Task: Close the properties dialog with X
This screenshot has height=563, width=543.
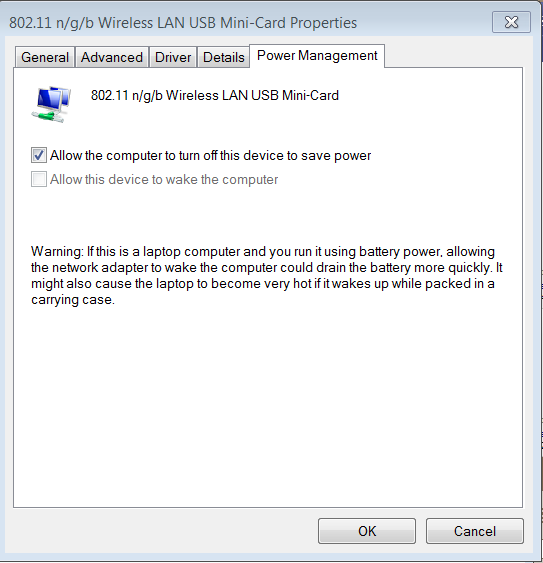Action: point(511,22)
